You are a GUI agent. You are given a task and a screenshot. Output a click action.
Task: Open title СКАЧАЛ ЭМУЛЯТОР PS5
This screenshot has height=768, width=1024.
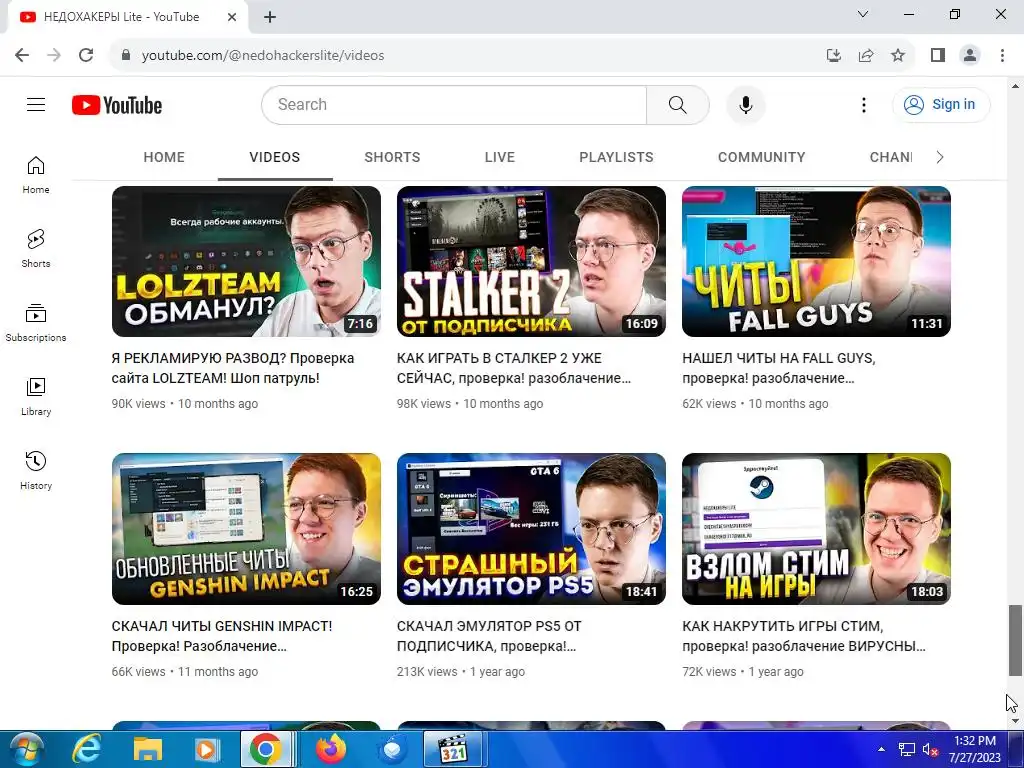(x=489, y=636)
